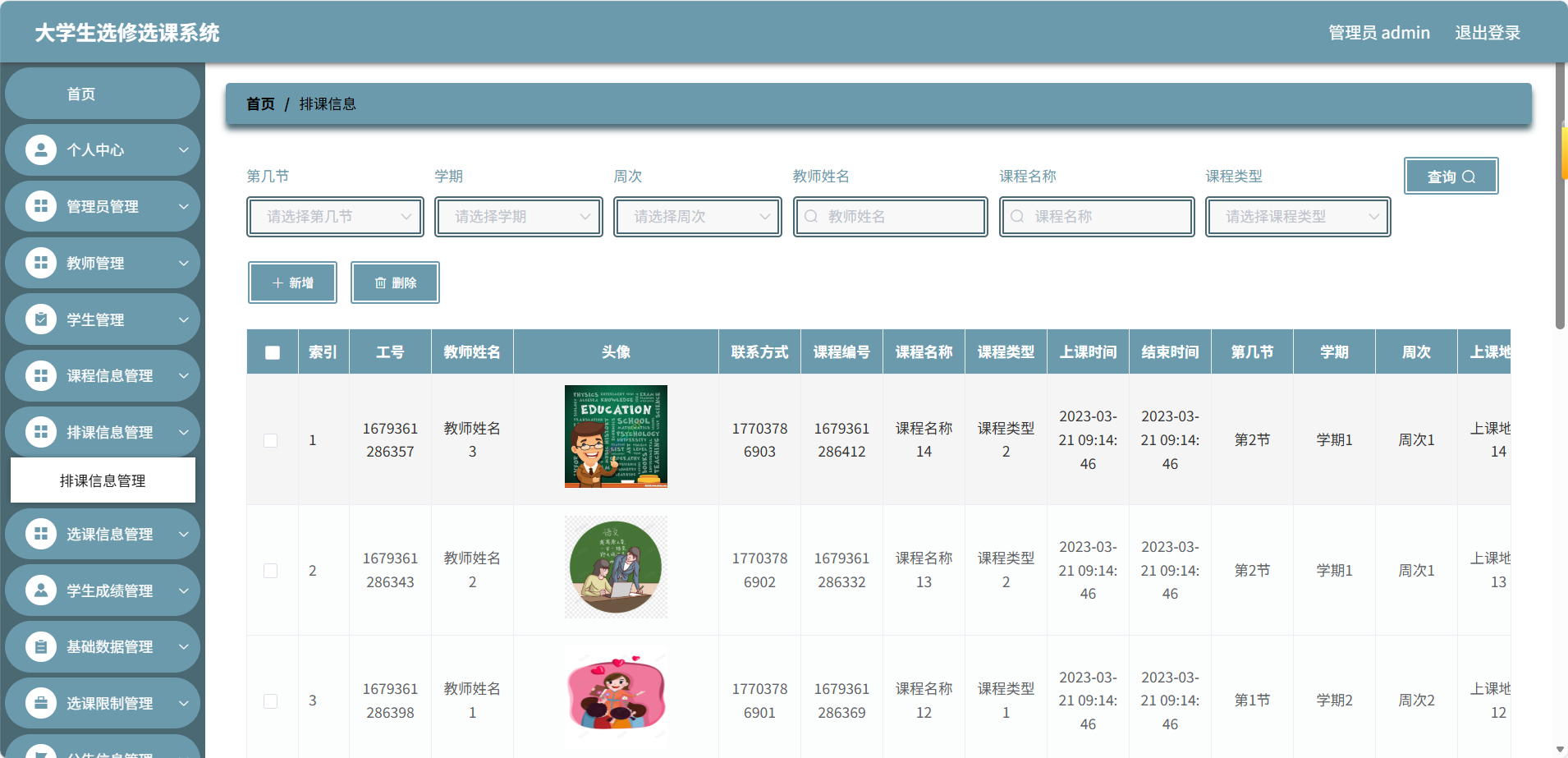Click the 管理员管理 grid icon

(40, 206)
